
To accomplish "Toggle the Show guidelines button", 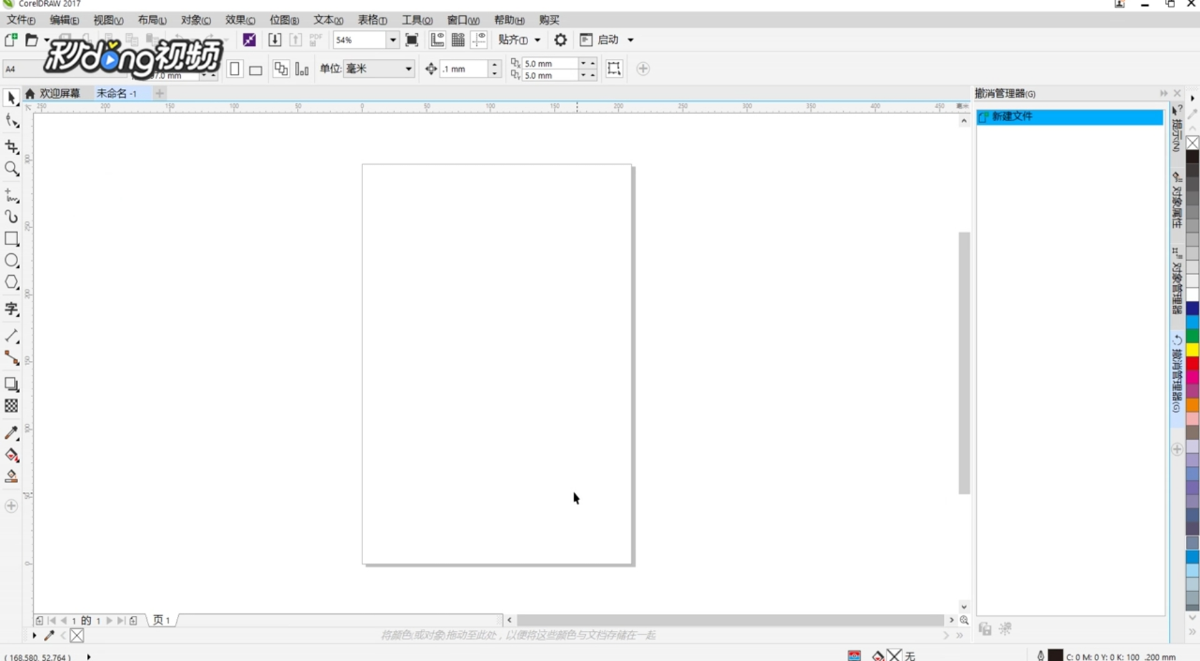I will 479,40.
